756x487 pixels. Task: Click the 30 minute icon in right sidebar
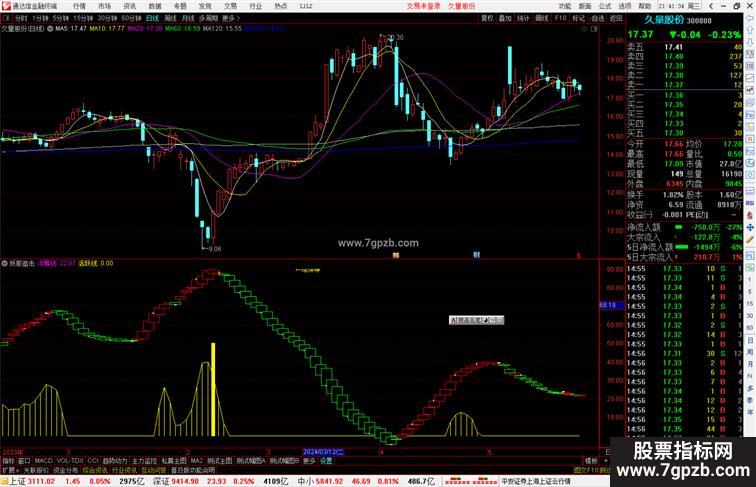click(750, 316)
